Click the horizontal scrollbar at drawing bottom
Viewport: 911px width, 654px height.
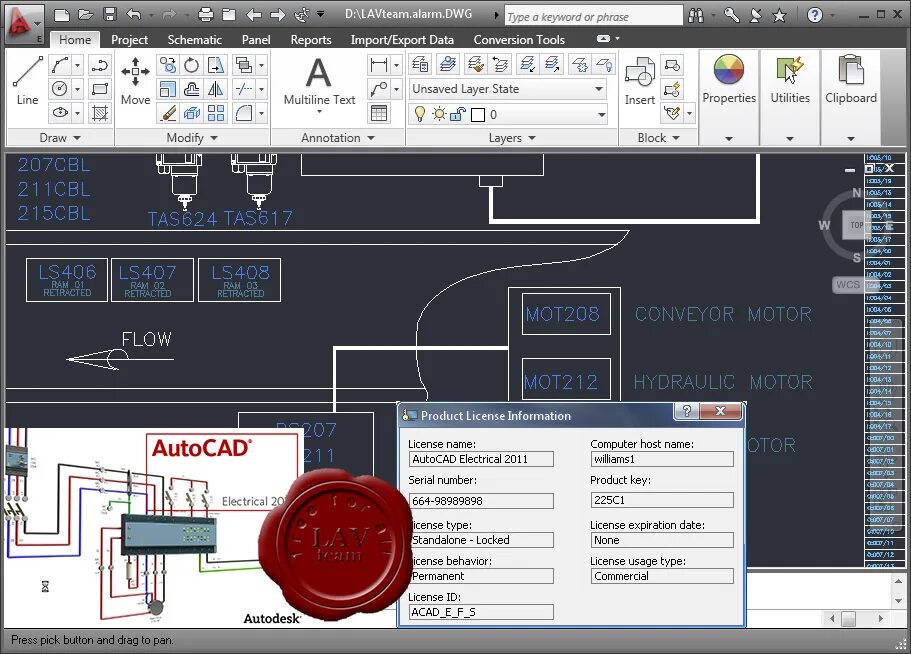pyautogui.click(x=856, y=619)
